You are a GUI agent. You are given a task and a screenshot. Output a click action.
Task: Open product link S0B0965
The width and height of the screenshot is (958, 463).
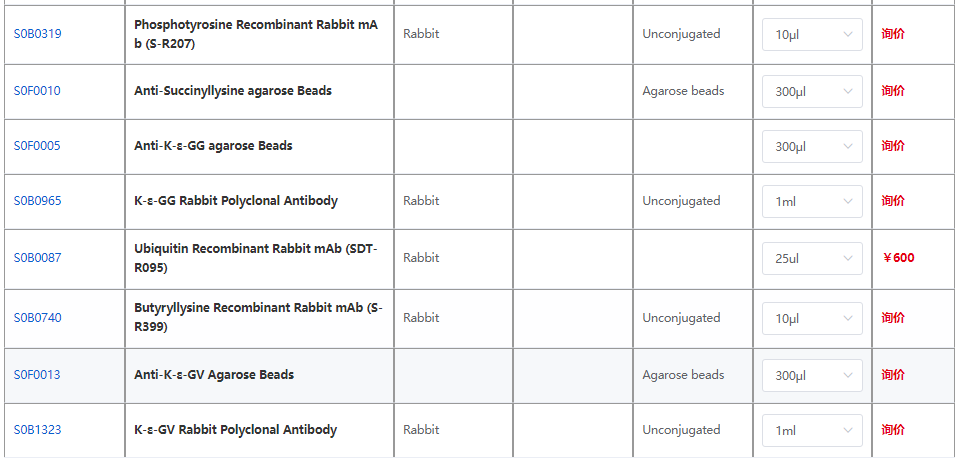coord(37,201)
